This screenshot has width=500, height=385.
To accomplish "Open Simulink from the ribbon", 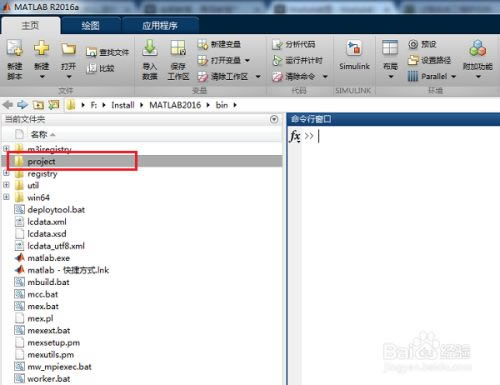I will [x=354, y=49].
